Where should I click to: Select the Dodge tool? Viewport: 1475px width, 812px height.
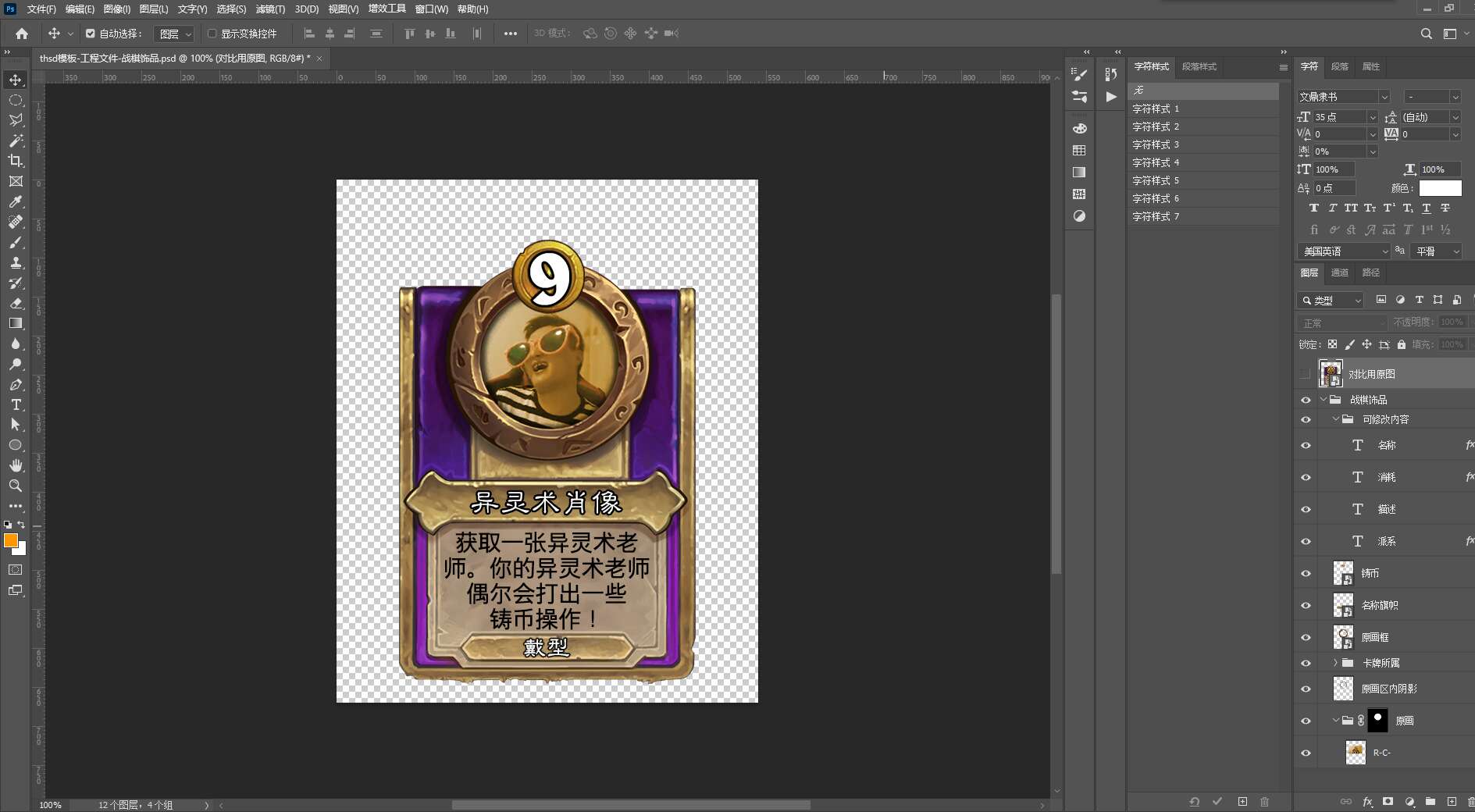[x=16, y=364]
